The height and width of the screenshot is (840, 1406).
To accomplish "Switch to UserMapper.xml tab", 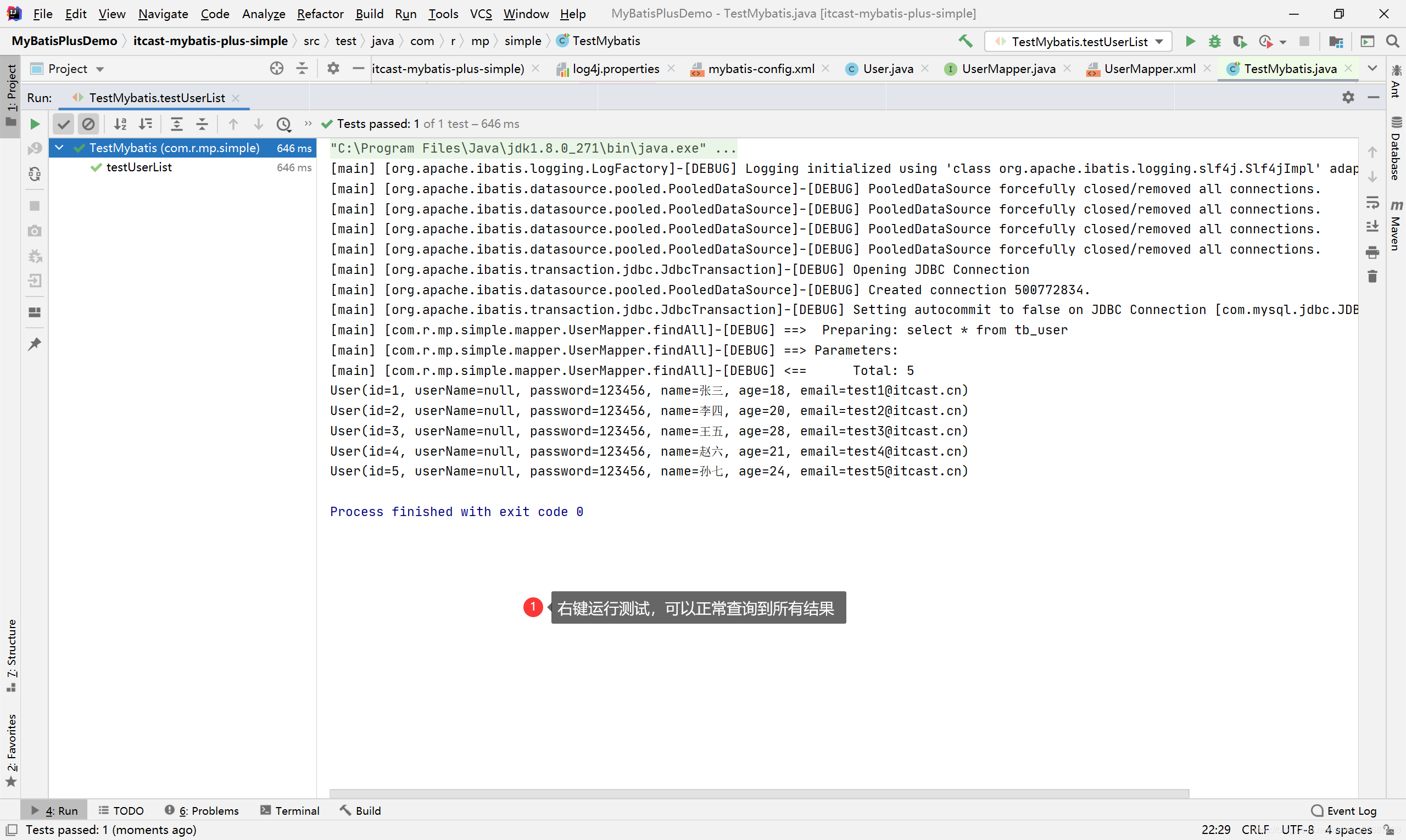I will tap(1150, 69).
